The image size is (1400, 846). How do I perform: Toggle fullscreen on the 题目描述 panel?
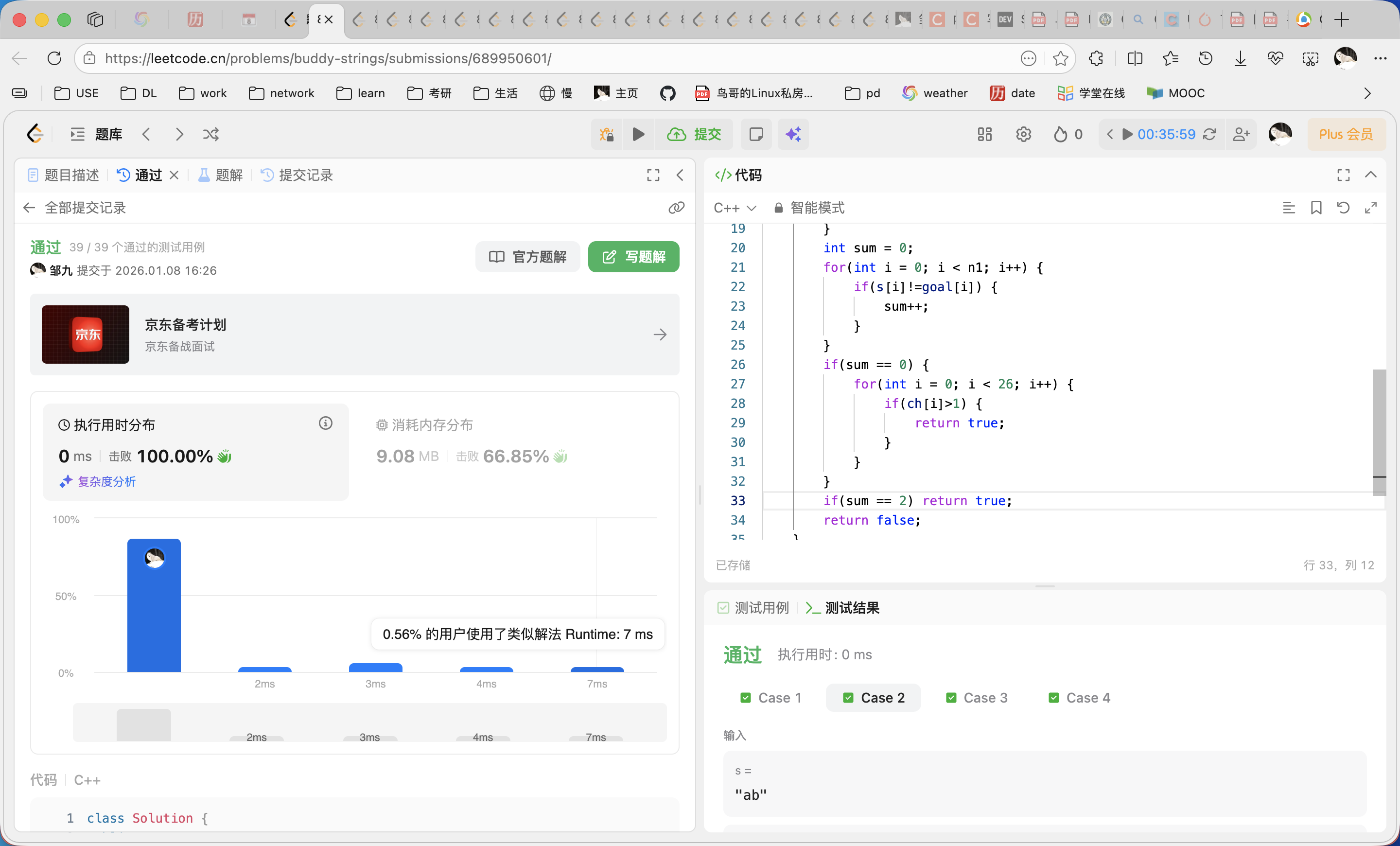tap(653, 175)
